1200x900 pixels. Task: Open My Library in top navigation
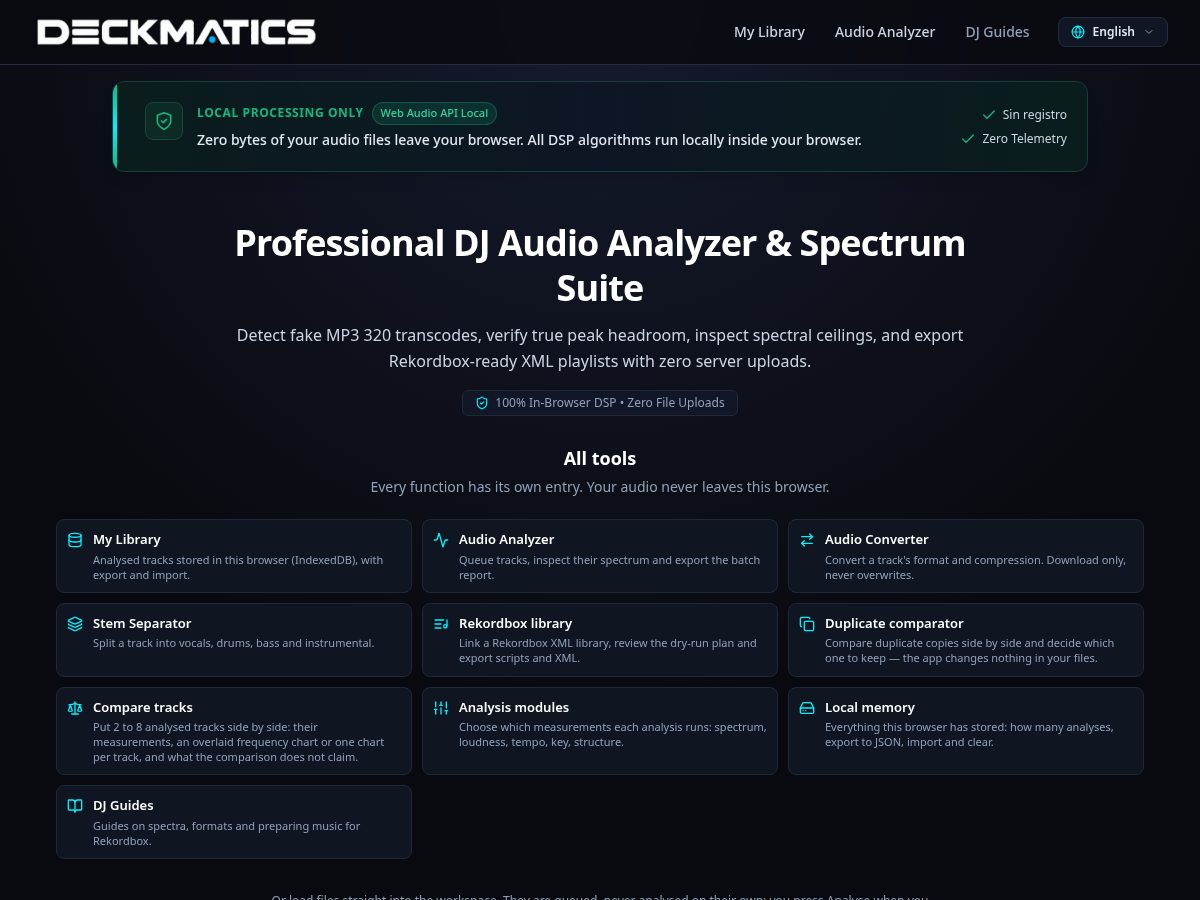click(x=769, y=32)
